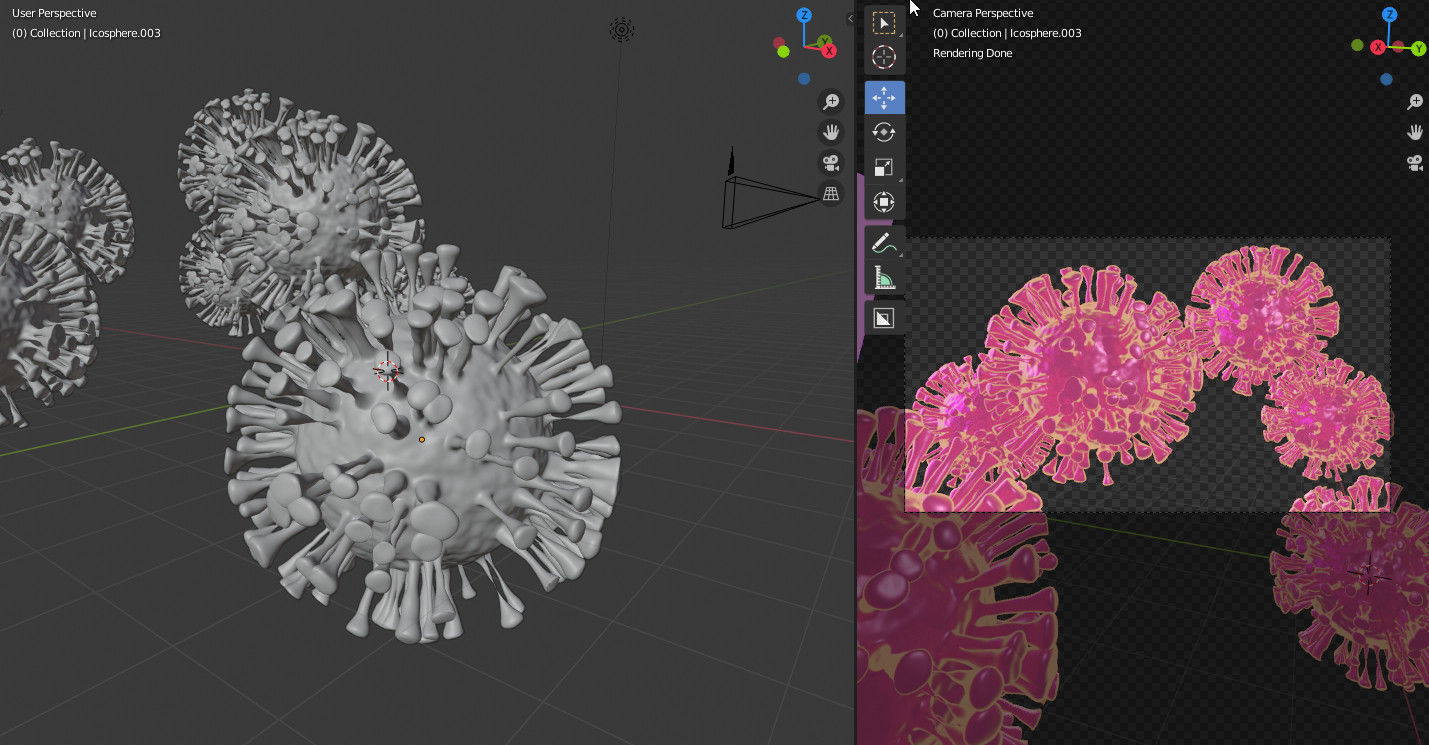Image resolution: width=1429 pixels, height=745 pixels.
Task: Select the Select Box tool in camera viewport
Action: [884, 23]
